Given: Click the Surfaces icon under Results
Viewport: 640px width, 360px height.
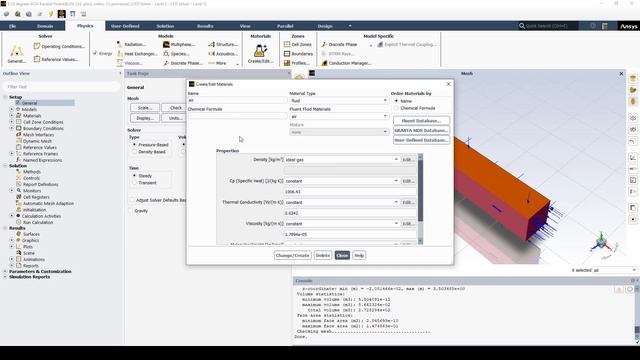Looking at the screenshot, I should click(x=18, y=234).
